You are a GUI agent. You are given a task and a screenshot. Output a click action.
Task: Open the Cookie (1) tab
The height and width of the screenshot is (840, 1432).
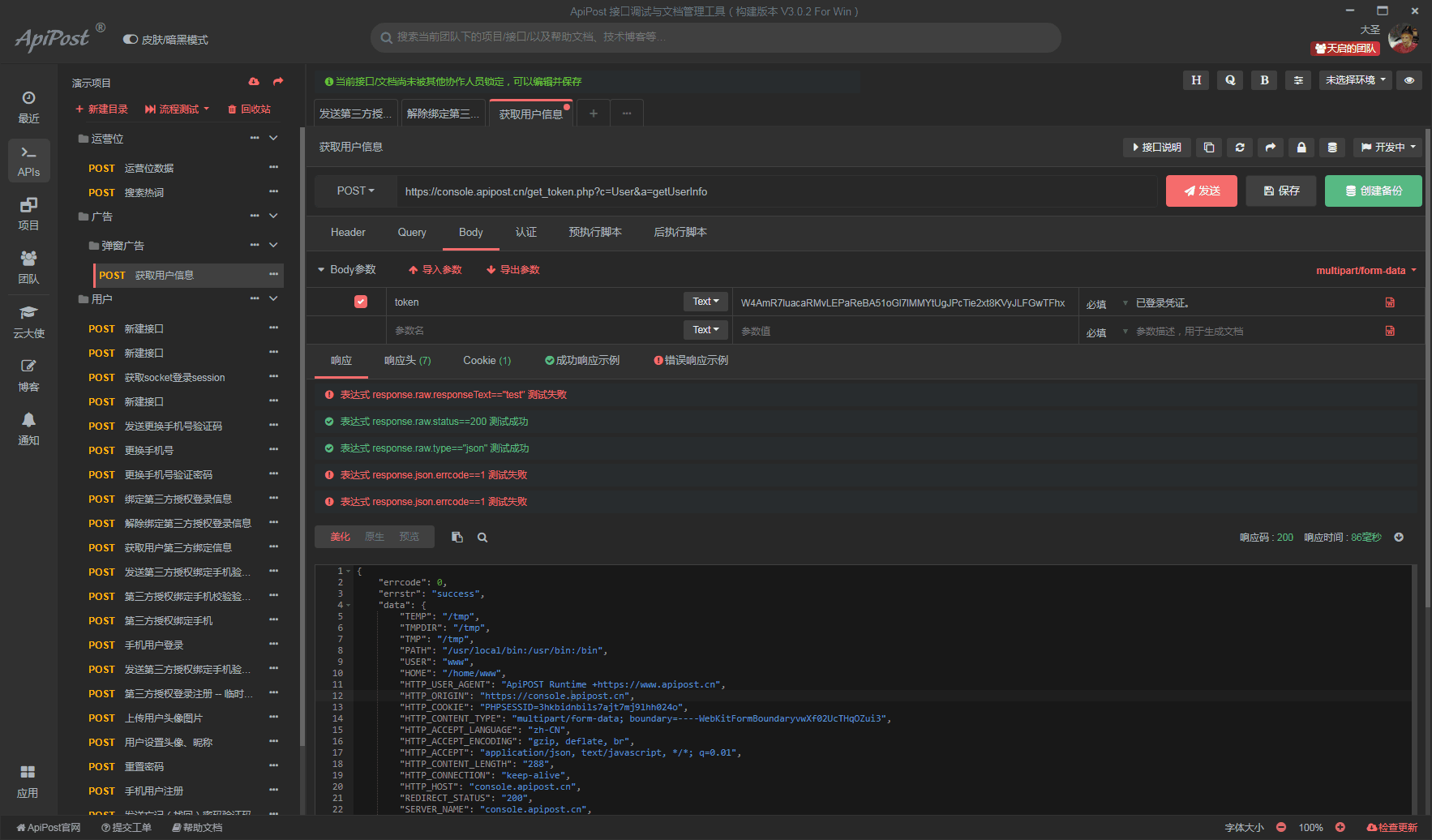click(x=487, y=361)
